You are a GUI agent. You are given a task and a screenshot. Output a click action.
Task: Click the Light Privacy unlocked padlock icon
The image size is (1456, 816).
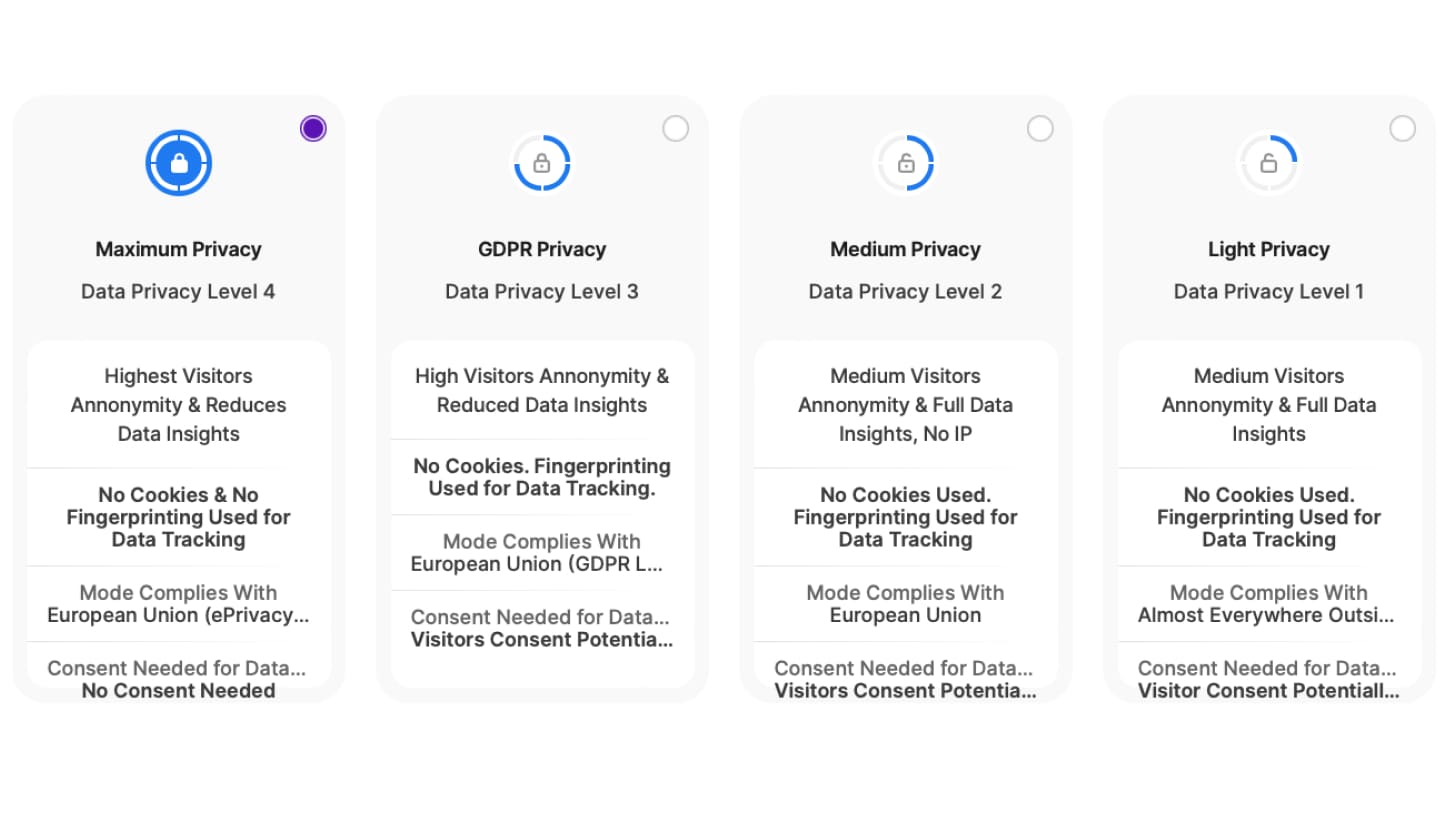click(1268, 163)
